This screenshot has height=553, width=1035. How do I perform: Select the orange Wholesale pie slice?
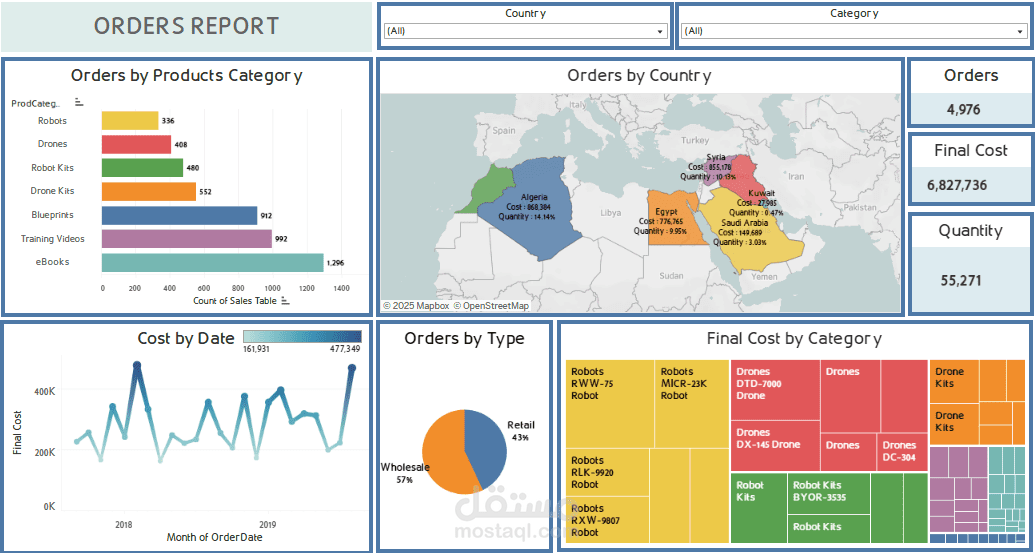[446, 453]
